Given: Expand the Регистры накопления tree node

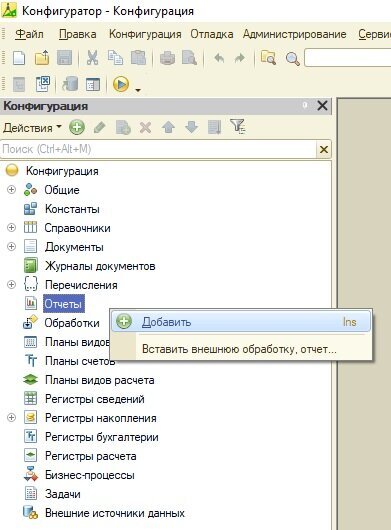Looking at the screenshot, I should [11, 418].
